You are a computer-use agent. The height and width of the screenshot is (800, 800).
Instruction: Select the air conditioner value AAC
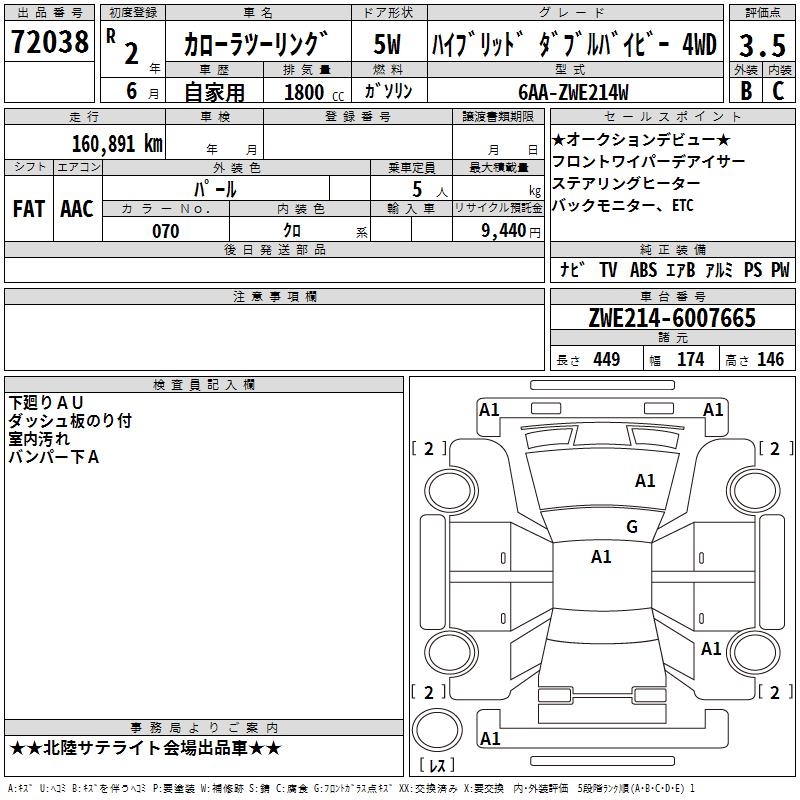tap(77, 209)
